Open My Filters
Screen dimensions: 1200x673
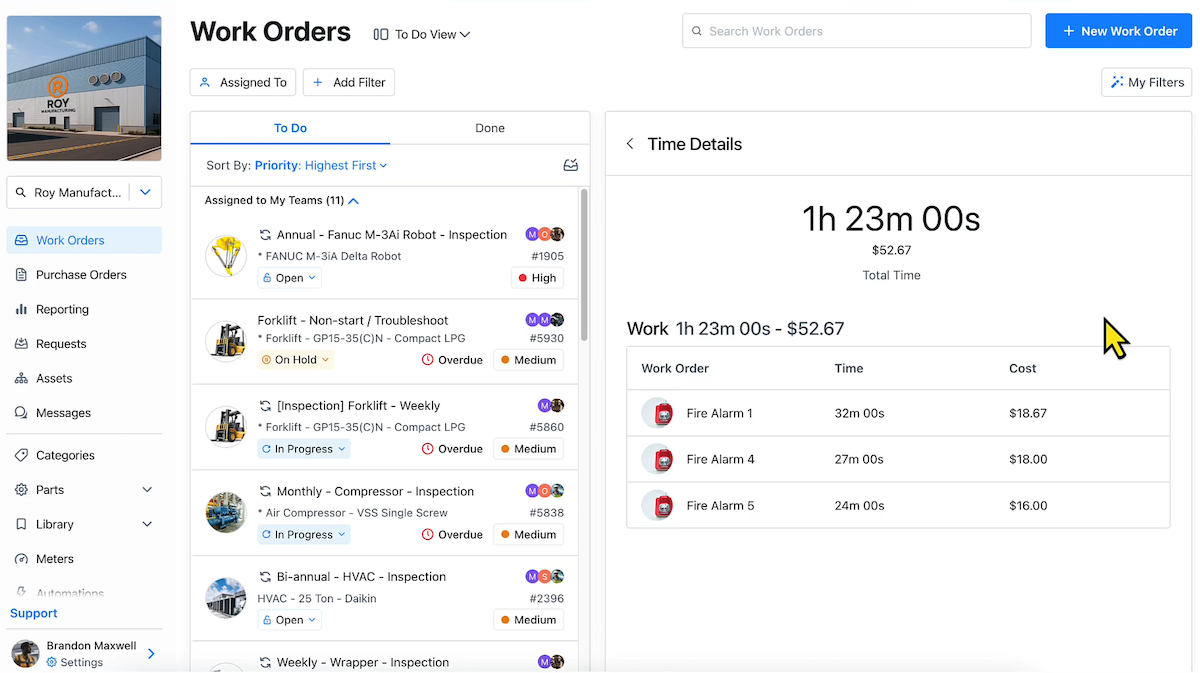point(1146,82)
